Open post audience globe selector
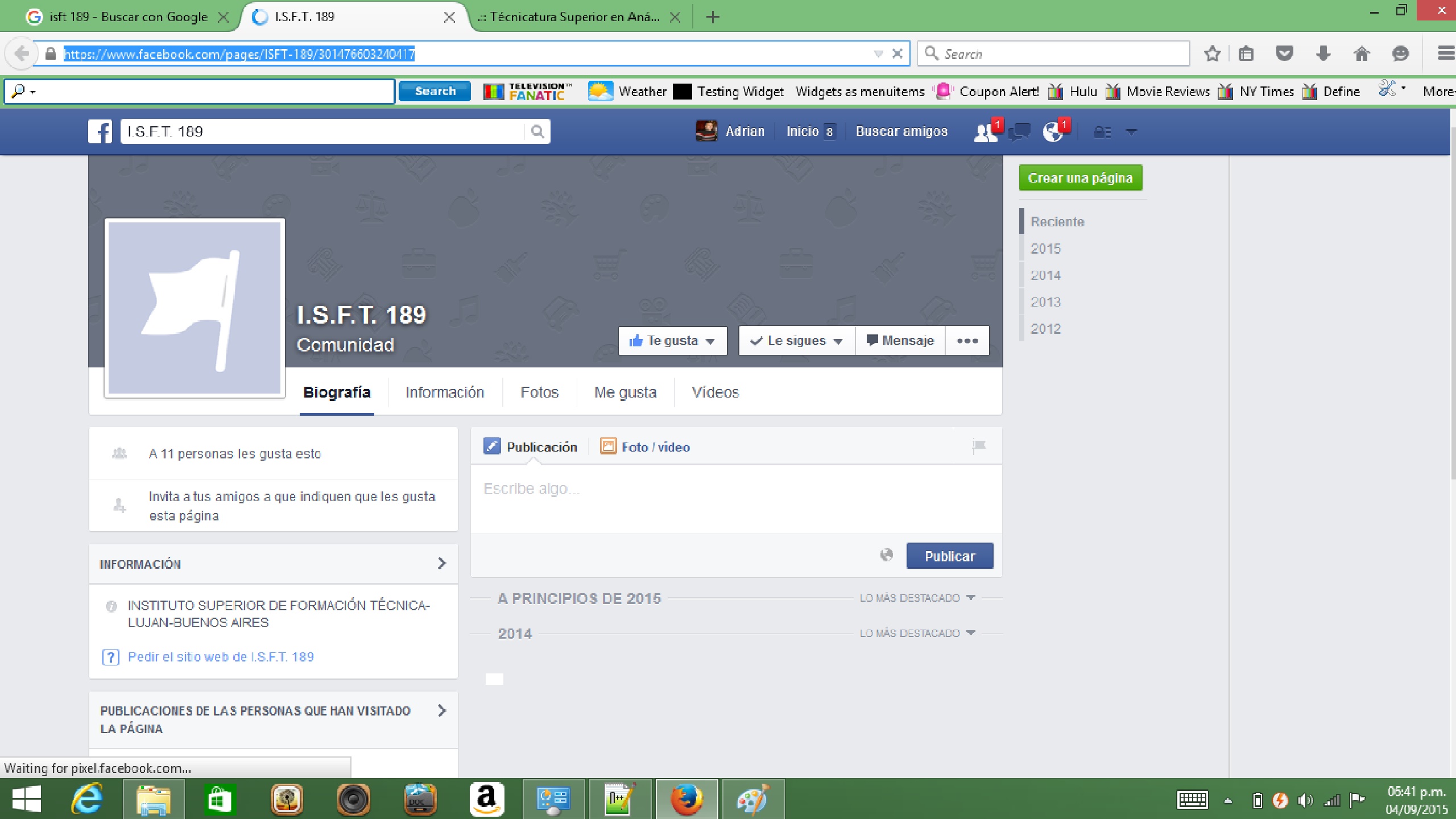The width and height of the screenshot is (1456, 819). (886, 555)
